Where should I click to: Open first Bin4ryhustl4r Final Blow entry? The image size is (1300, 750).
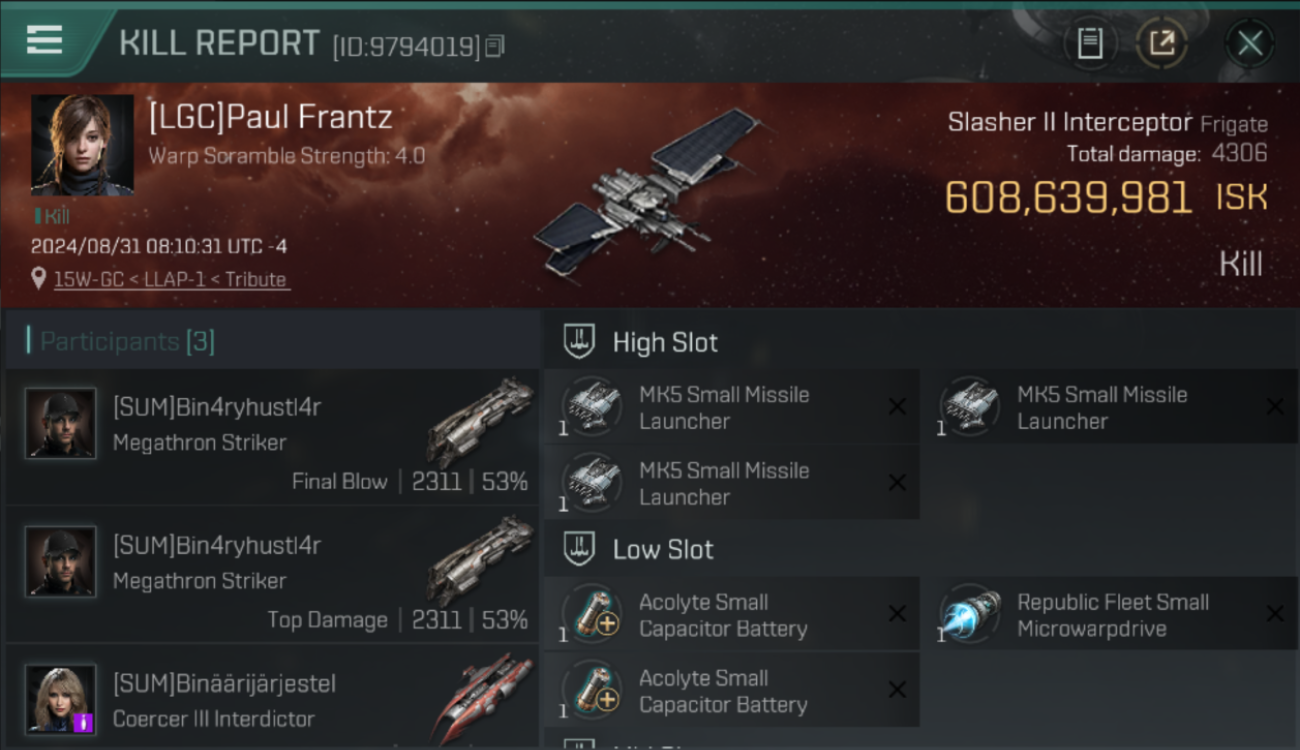[272, 437]
